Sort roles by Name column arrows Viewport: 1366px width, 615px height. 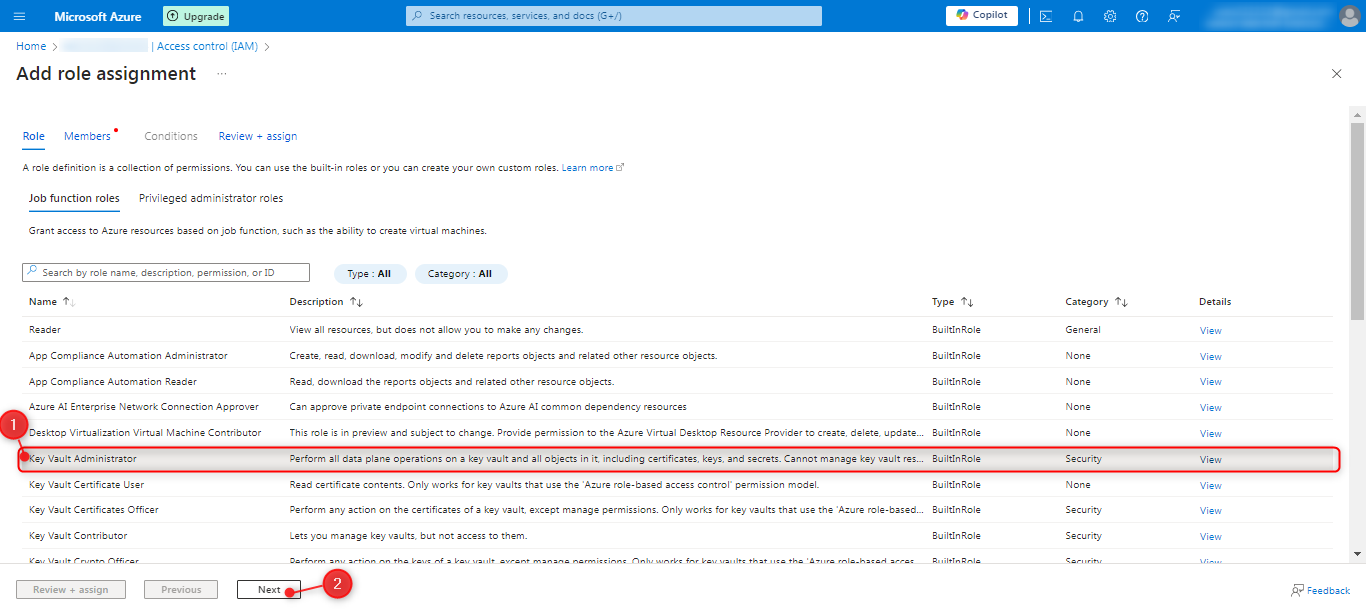(69, 302)
